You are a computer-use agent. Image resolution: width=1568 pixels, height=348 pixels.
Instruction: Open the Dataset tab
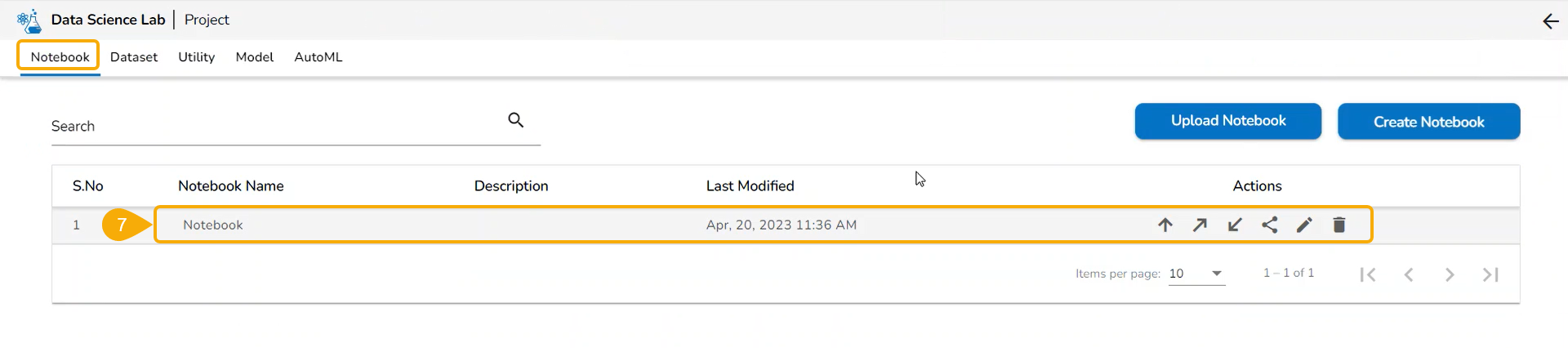[x=134, y=57]
